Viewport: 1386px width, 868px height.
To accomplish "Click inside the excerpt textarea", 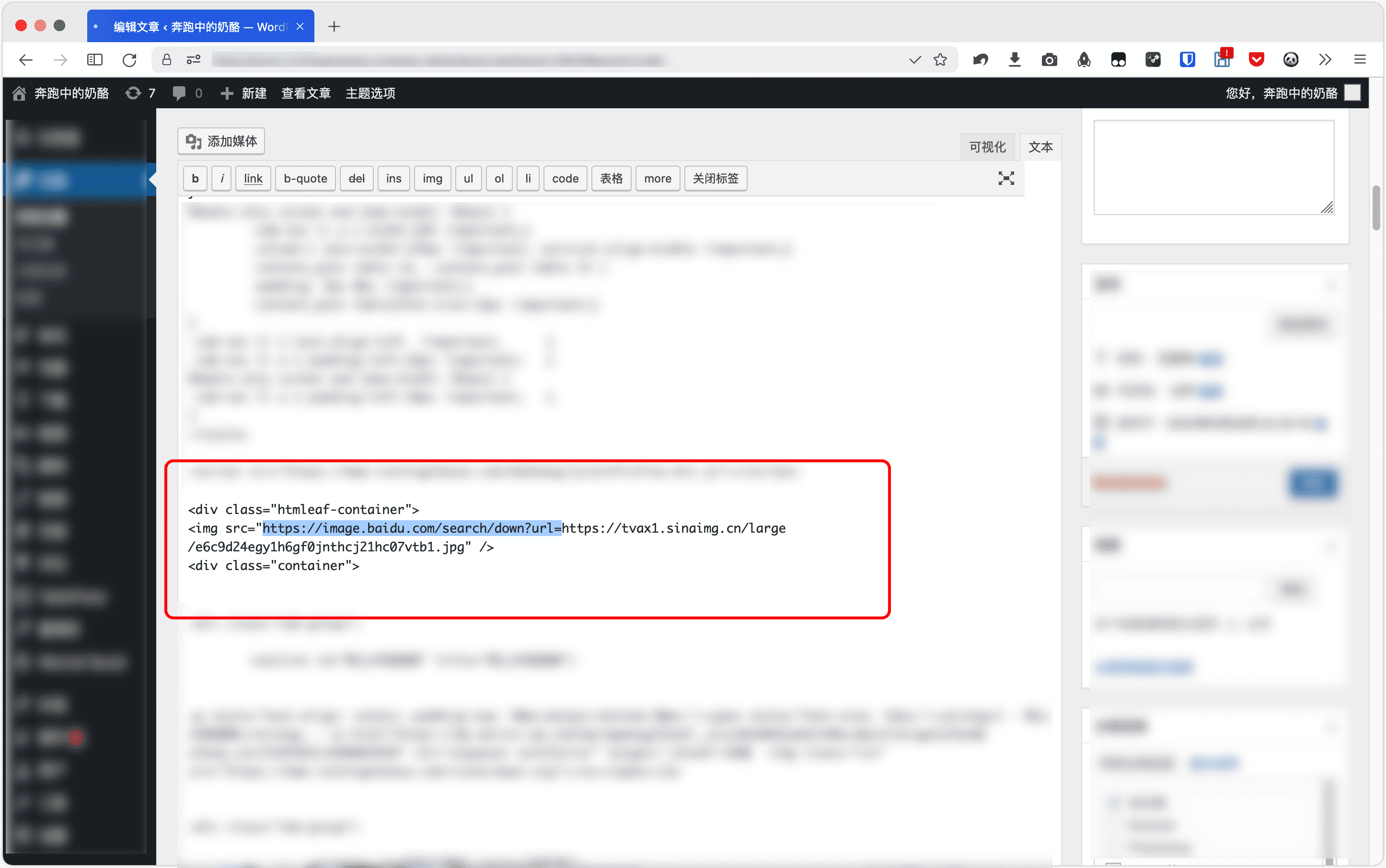I will pyautogui.click(x=1213, y=167).
